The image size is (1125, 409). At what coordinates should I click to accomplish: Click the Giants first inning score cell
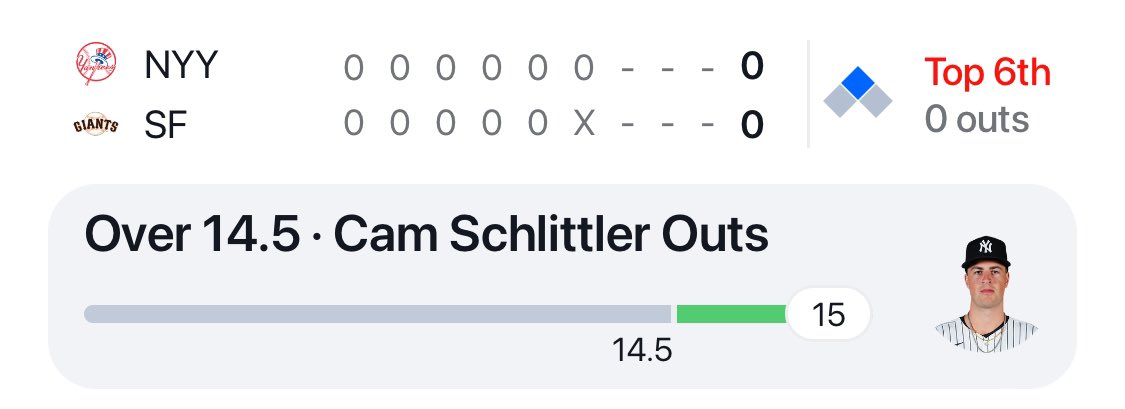point(353,126)
